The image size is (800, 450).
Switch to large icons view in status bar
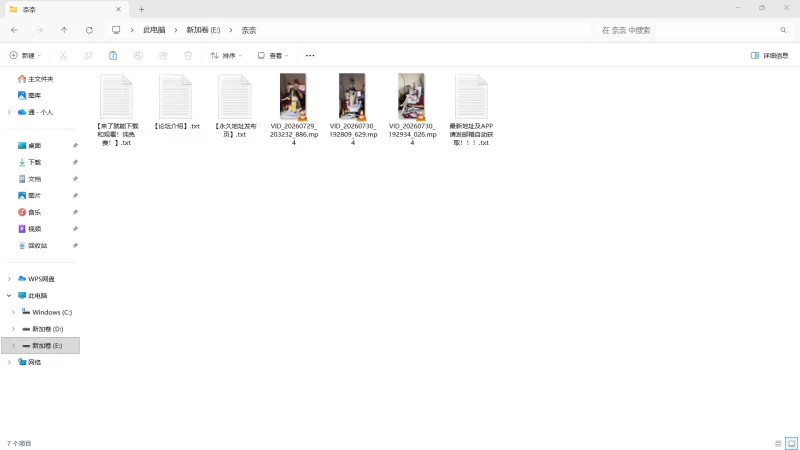click(791, 444)
